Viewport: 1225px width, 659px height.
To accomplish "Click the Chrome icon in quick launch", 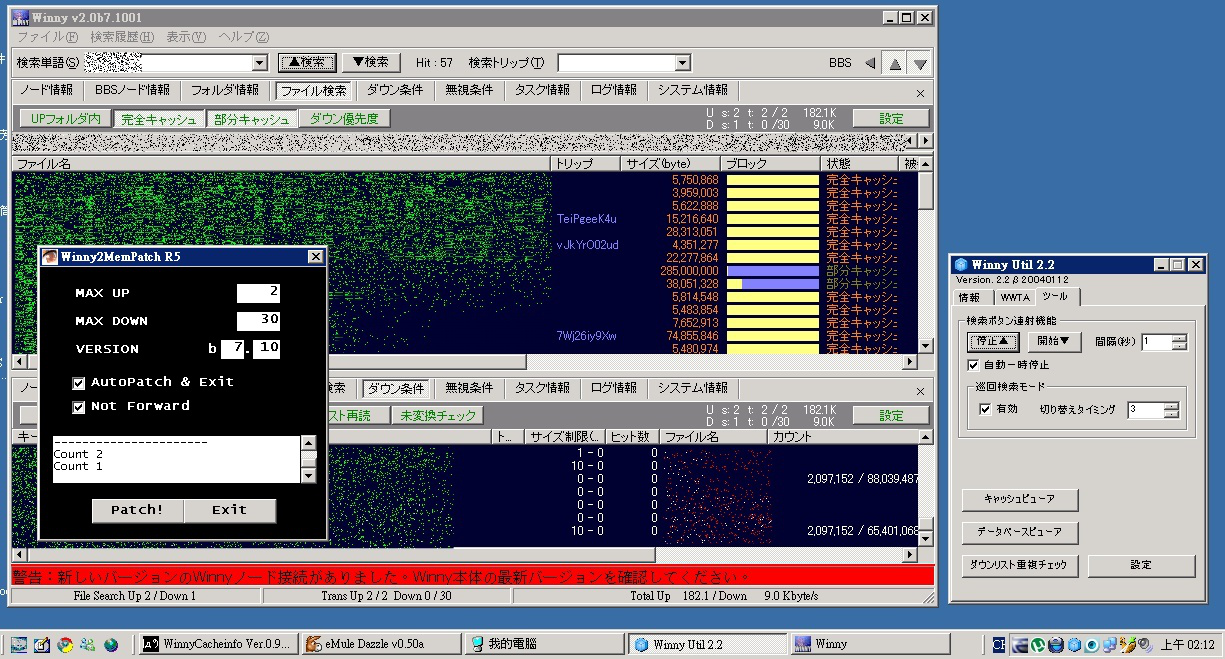I will coord(65,644).
